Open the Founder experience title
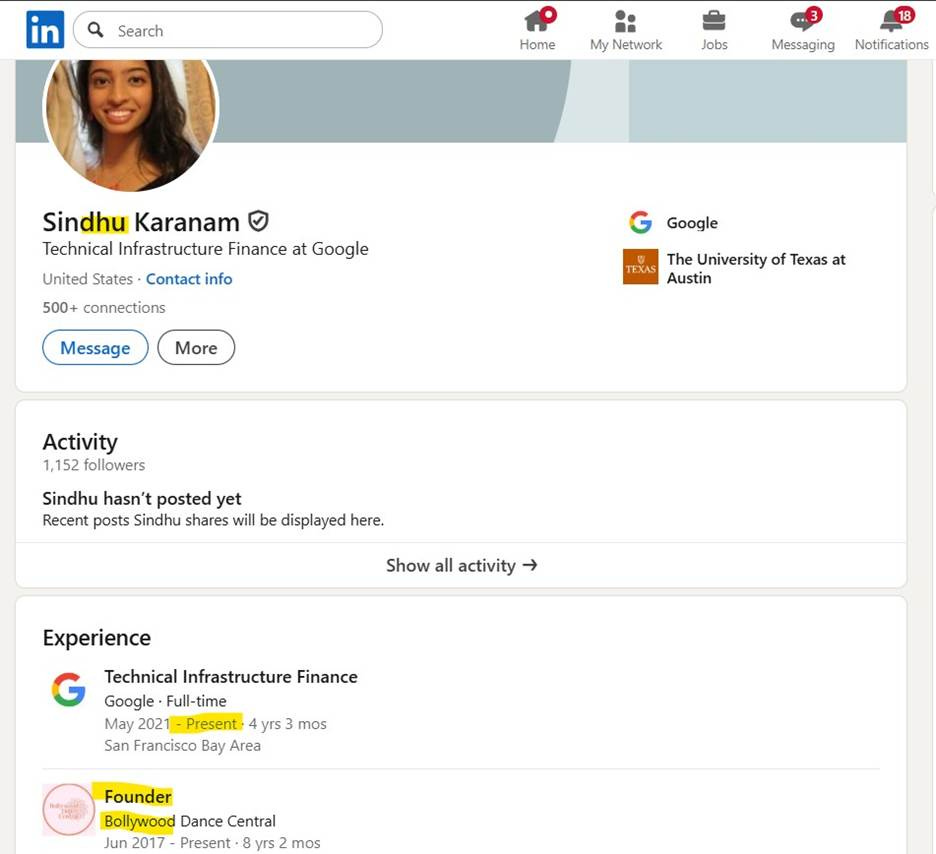This screenshot has width=936, height=854. click(x=137, y=797)
